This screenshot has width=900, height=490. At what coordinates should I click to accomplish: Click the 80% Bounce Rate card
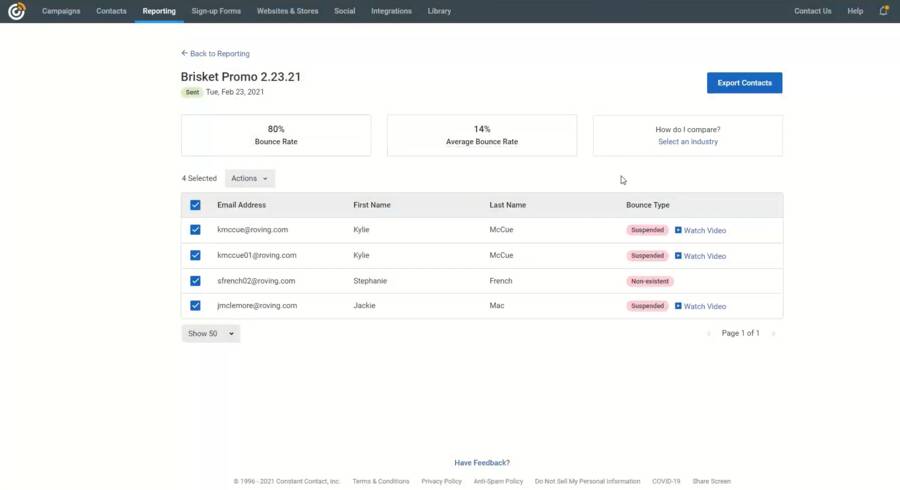[x=276, y=135]
